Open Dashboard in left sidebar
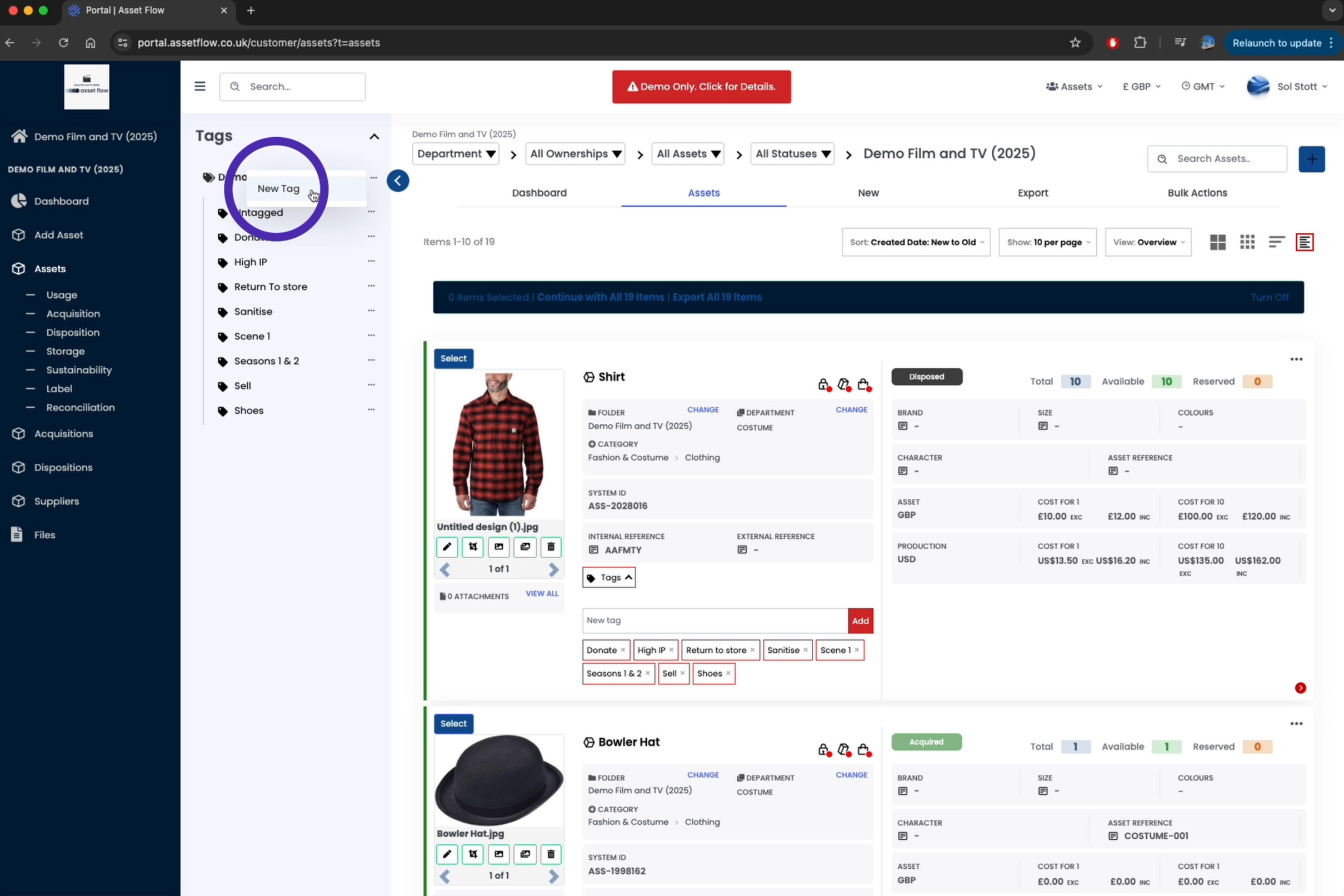Image resolution: width=1344 pixels, height=896 pixels. coord(61,201)
